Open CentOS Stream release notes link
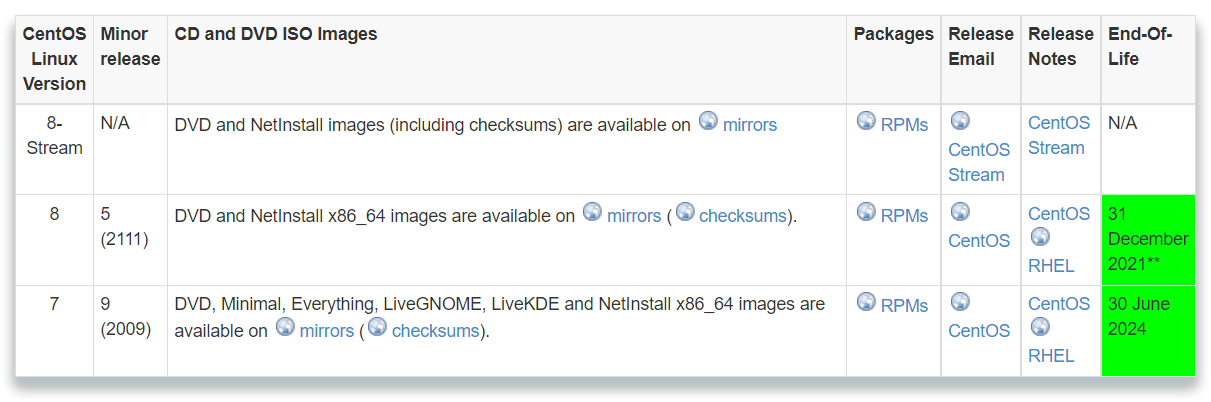Viewport: 1211px width, 402px height. [x=1059, y=135]
